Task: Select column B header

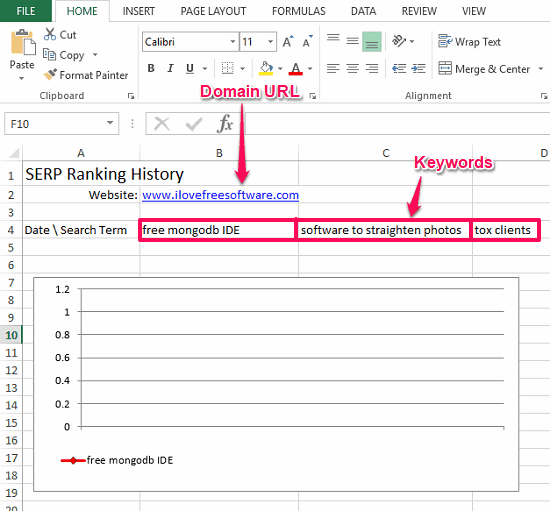Action: [x=219, y=153]
